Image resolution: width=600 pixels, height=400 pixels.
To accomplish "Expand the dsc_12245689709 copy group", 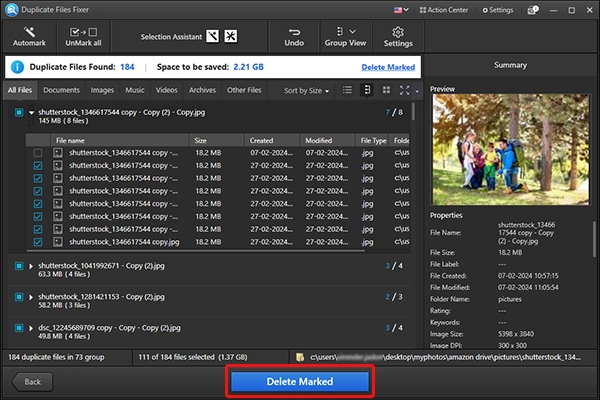I will point(31,328).
